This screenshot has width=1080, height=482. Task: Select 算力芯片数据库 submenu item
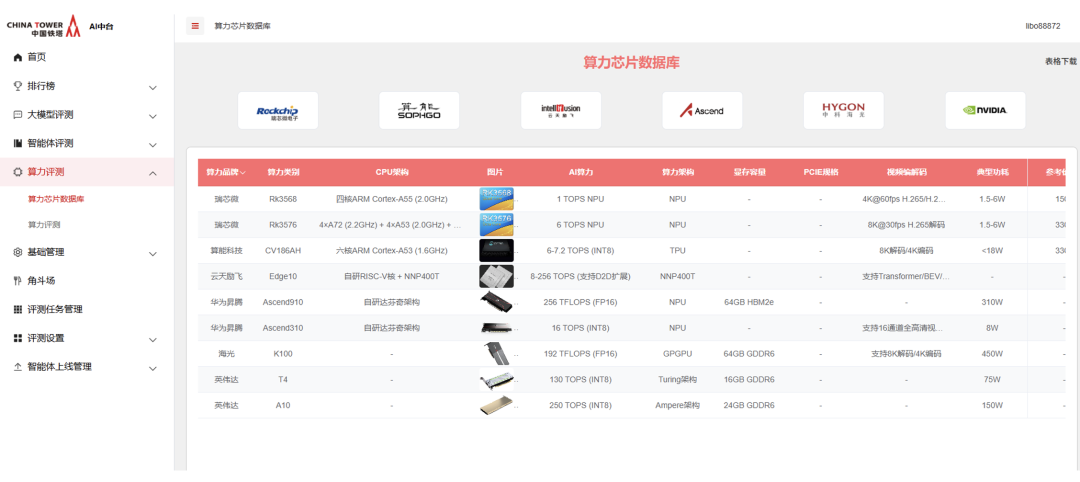tap(56, 199)
